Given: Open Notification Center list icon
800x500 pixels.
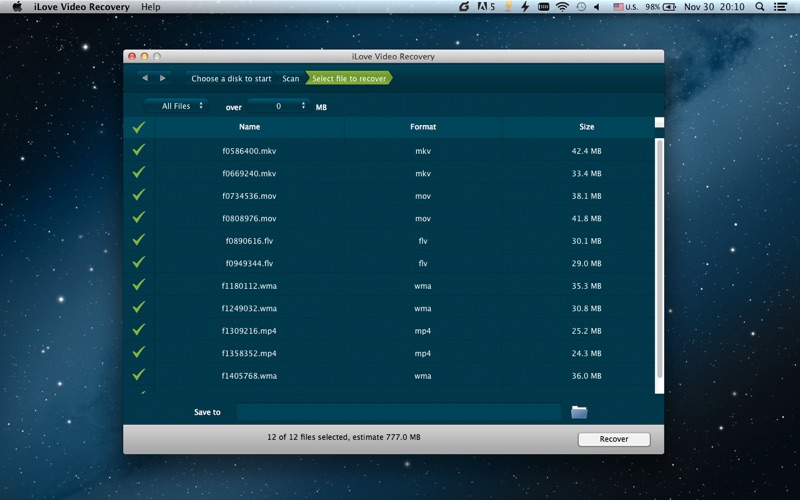Looking at the screenshot, I should [780, 7].
